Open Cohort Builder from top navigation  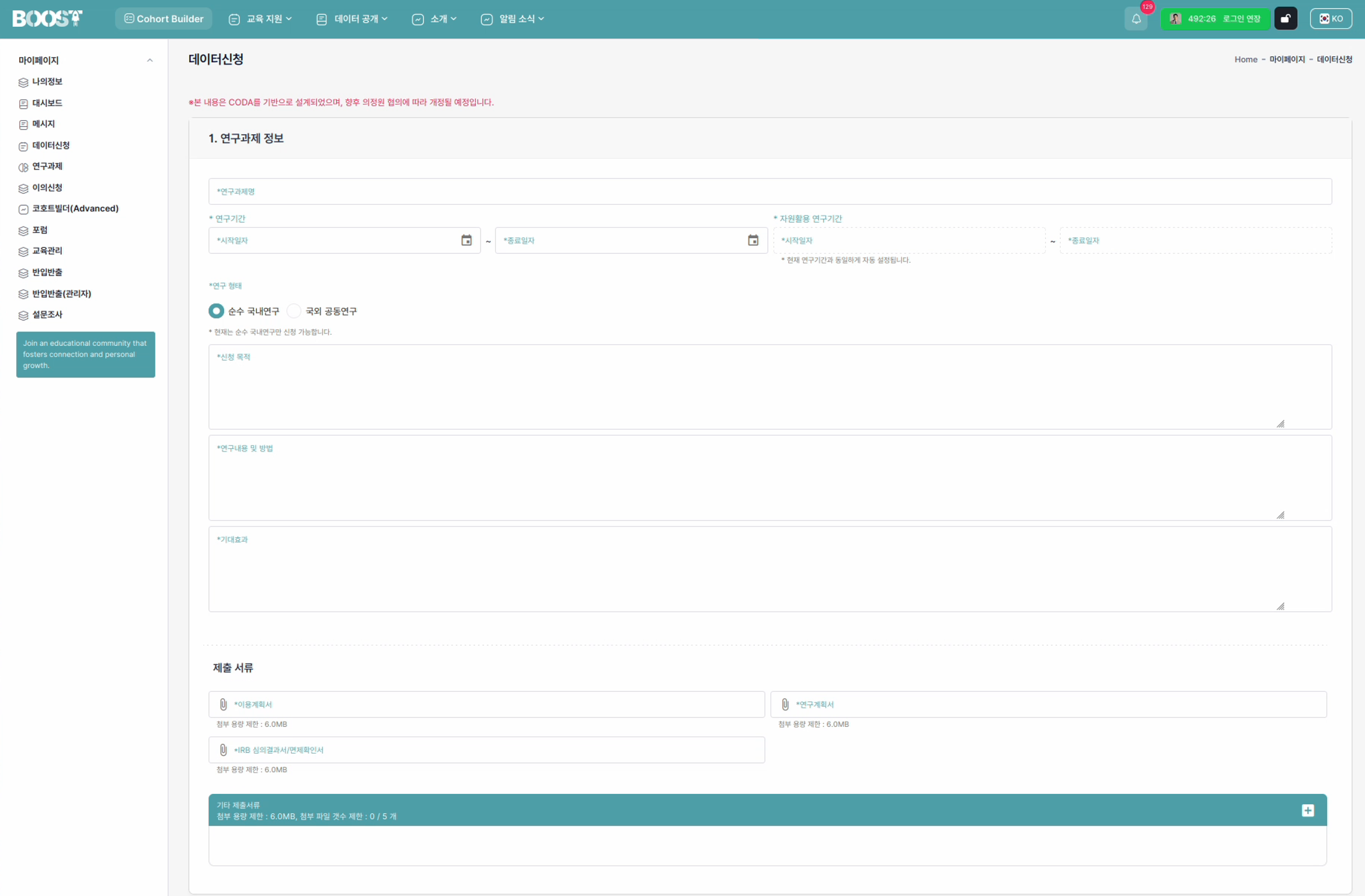click(x=163, y=19)
